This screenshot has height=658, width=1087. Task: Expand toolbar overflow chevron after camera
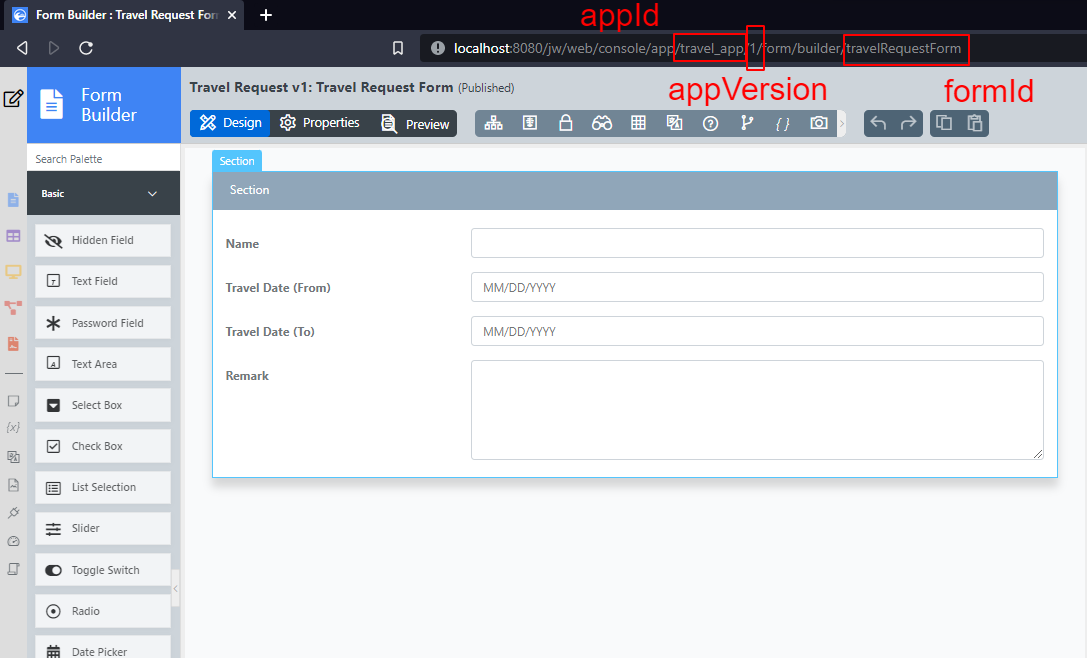tap(841, 123)
